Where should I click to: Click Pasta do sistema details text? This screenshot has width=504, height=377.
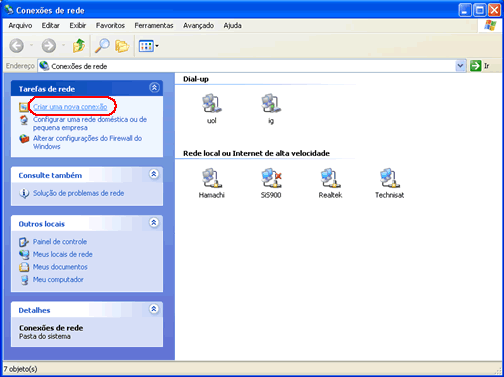(45, 336)
